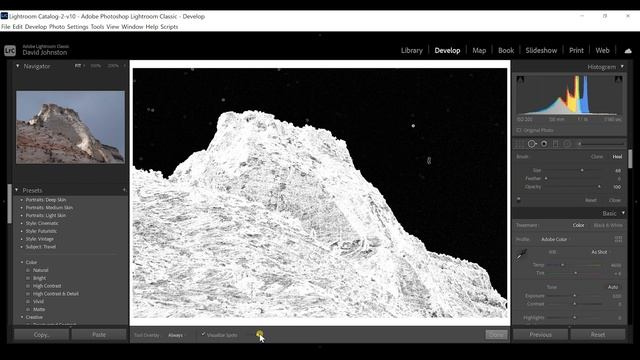
Task: Toggle the highlight clipping indicator in Histogram
Action: point(618,80)
